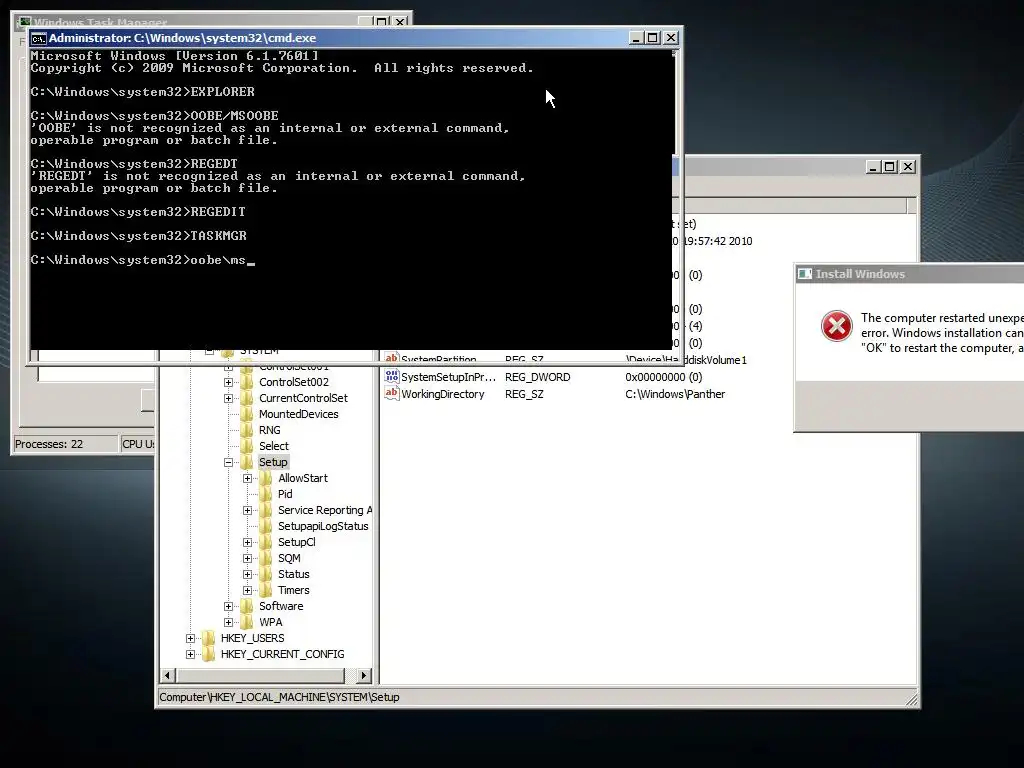Screen dimensions: 1024x768
Task: Select the WorkingDirectory string value icon
Action: pos(392,394)
